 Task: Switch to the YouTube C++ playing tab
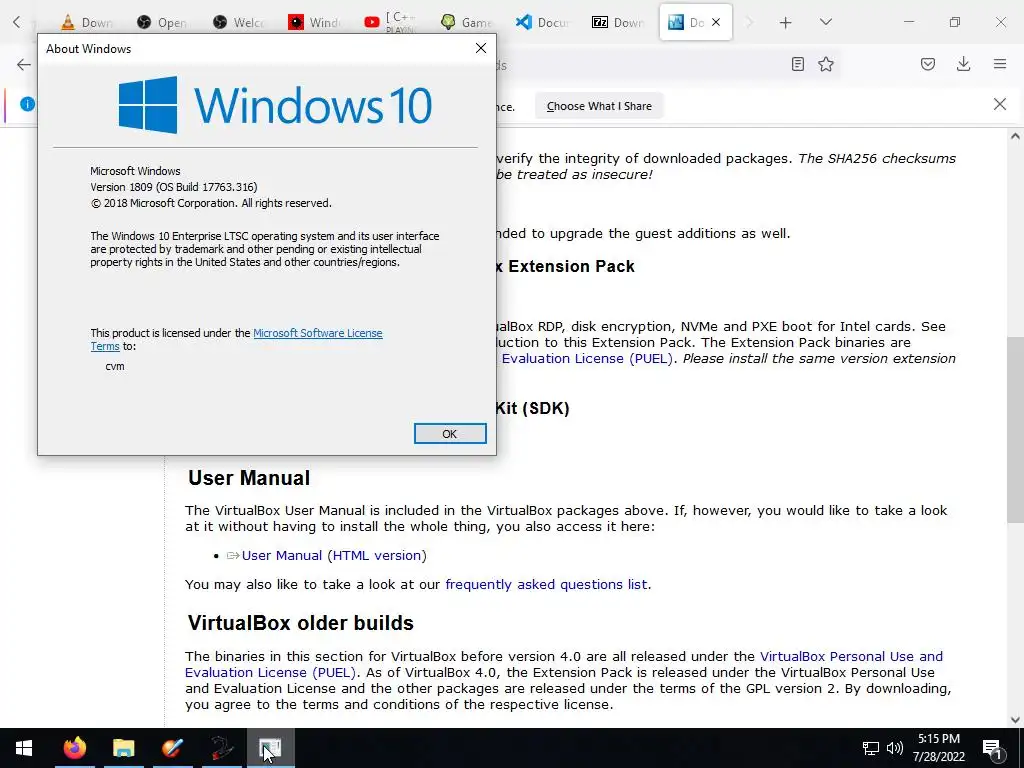click(391, 22)
